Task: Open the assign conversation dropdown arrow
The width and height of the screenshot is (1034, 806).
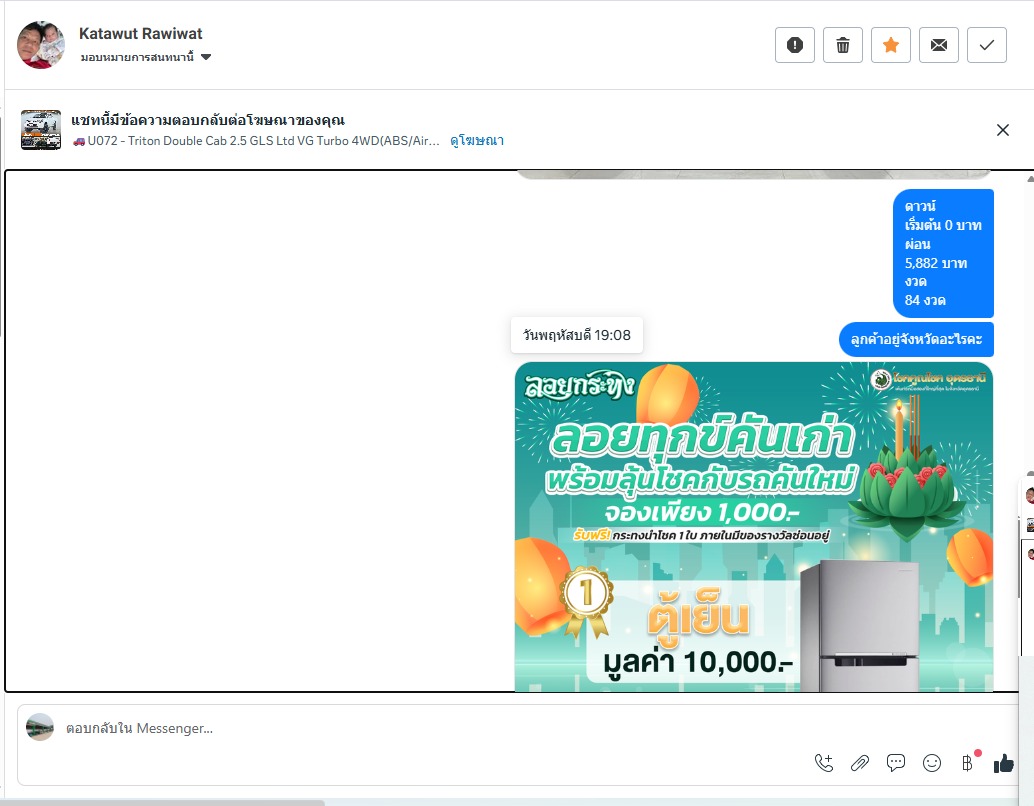Action: [206, 57]
